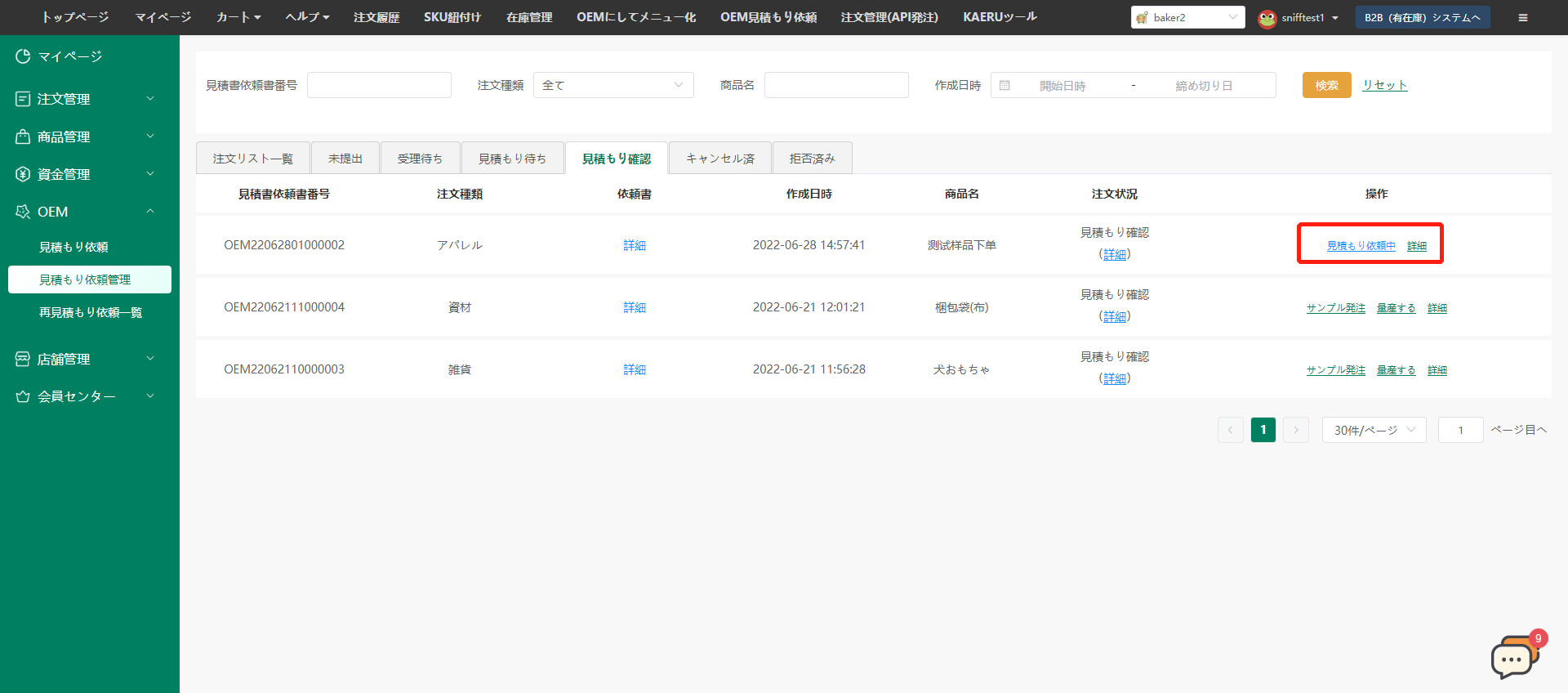
Task: Click the orange 検索 search button
Action: click(x=1327, y=85)
